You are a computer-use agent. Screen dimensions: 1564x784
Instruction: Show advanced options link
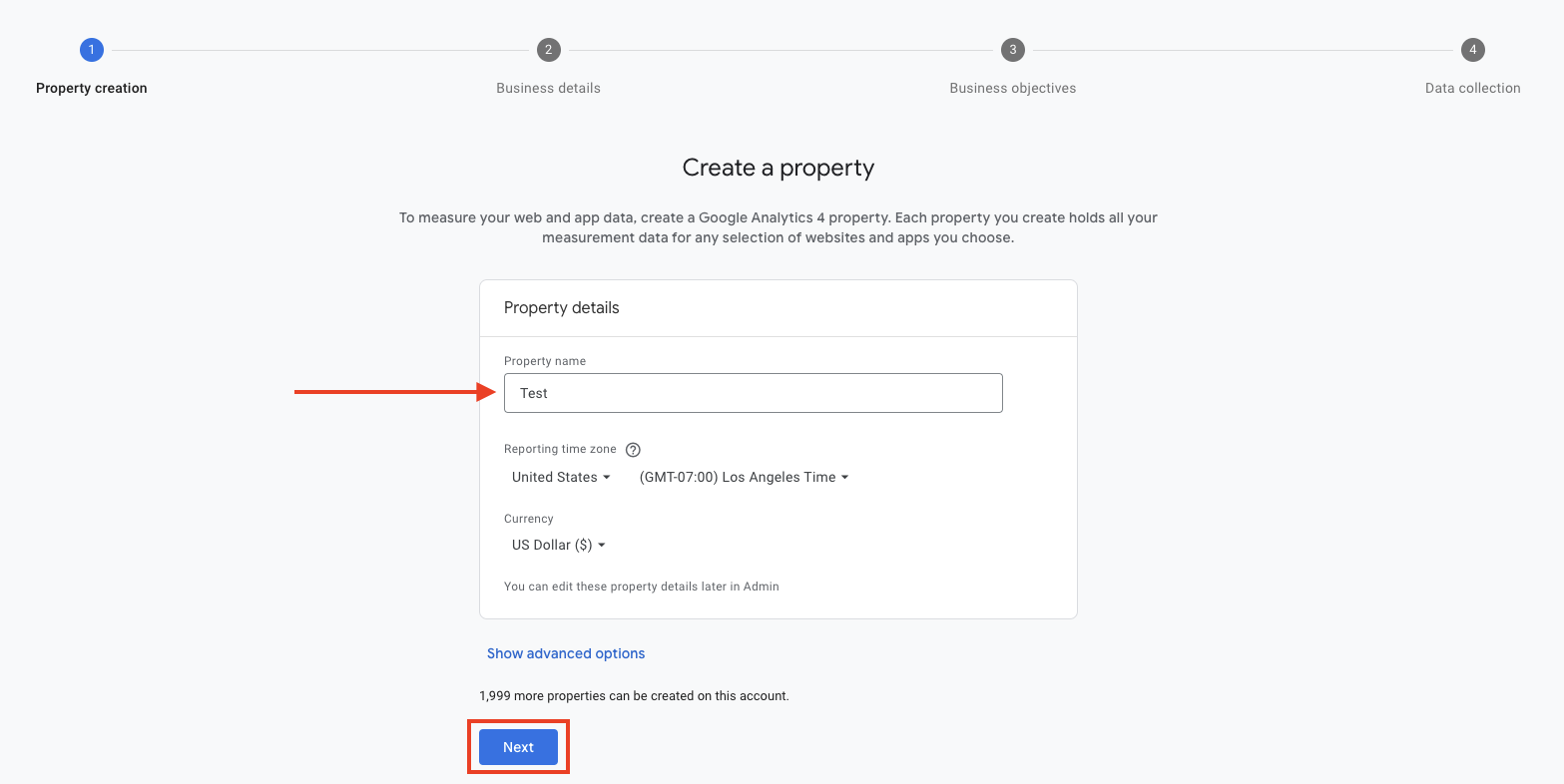click(x=566, y=653)
